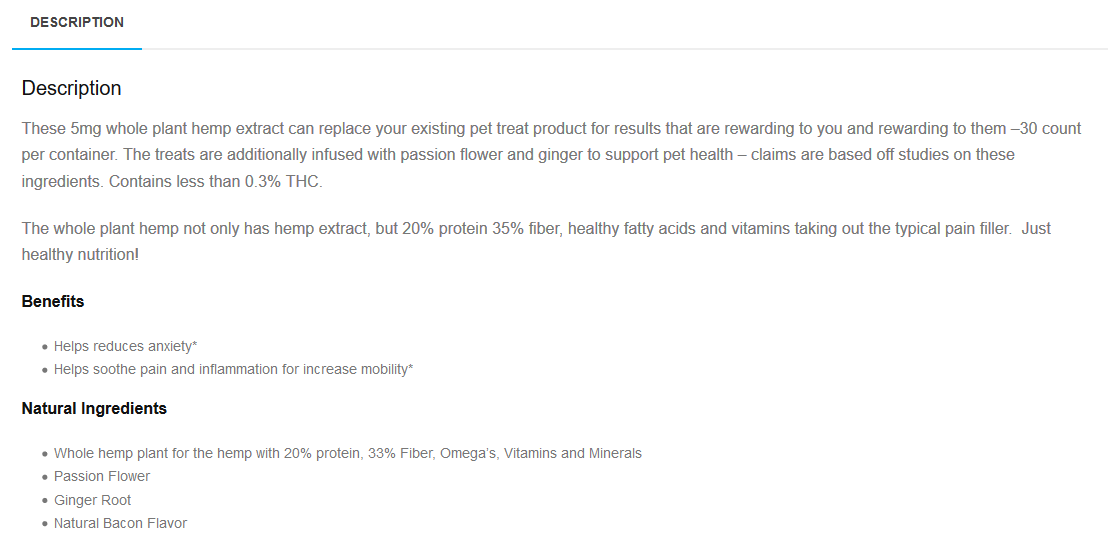Click the Natural Bacon Flavor item
This screenshot has width=1108, height=538.
pos(120,523)
